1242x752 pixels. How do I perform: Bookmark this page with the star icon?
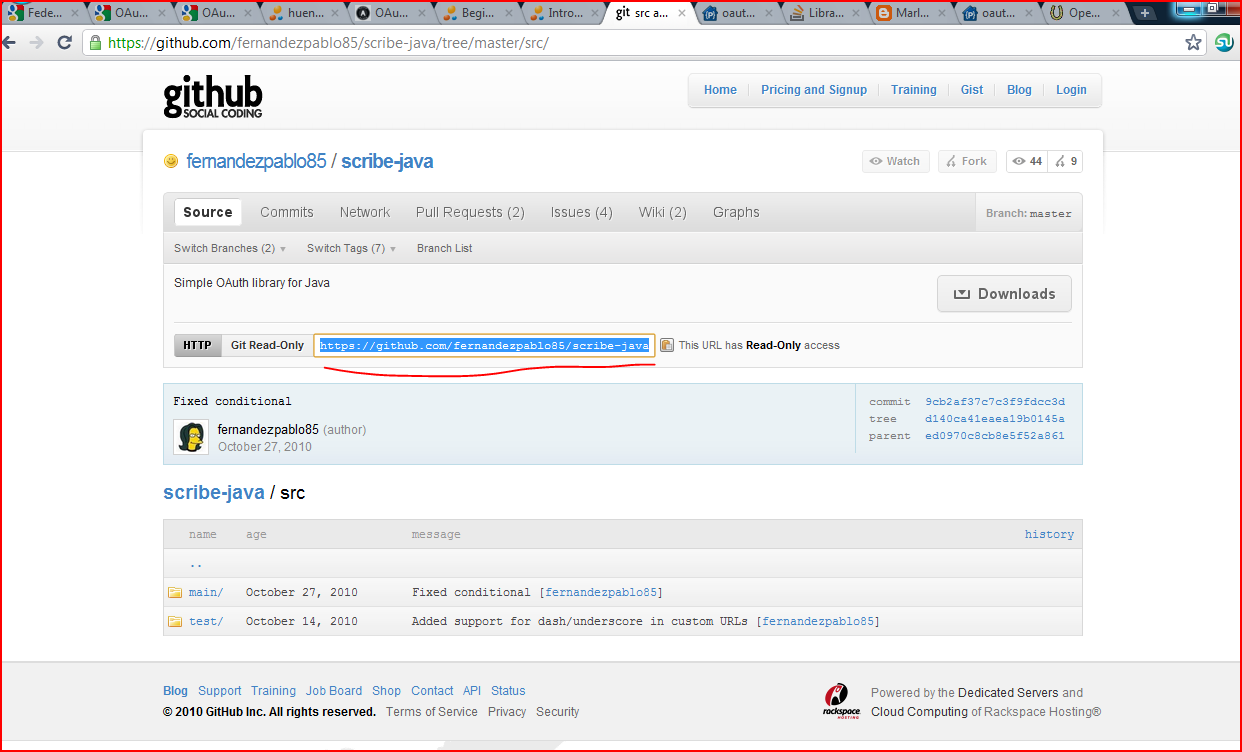(x=1193, y=43)
